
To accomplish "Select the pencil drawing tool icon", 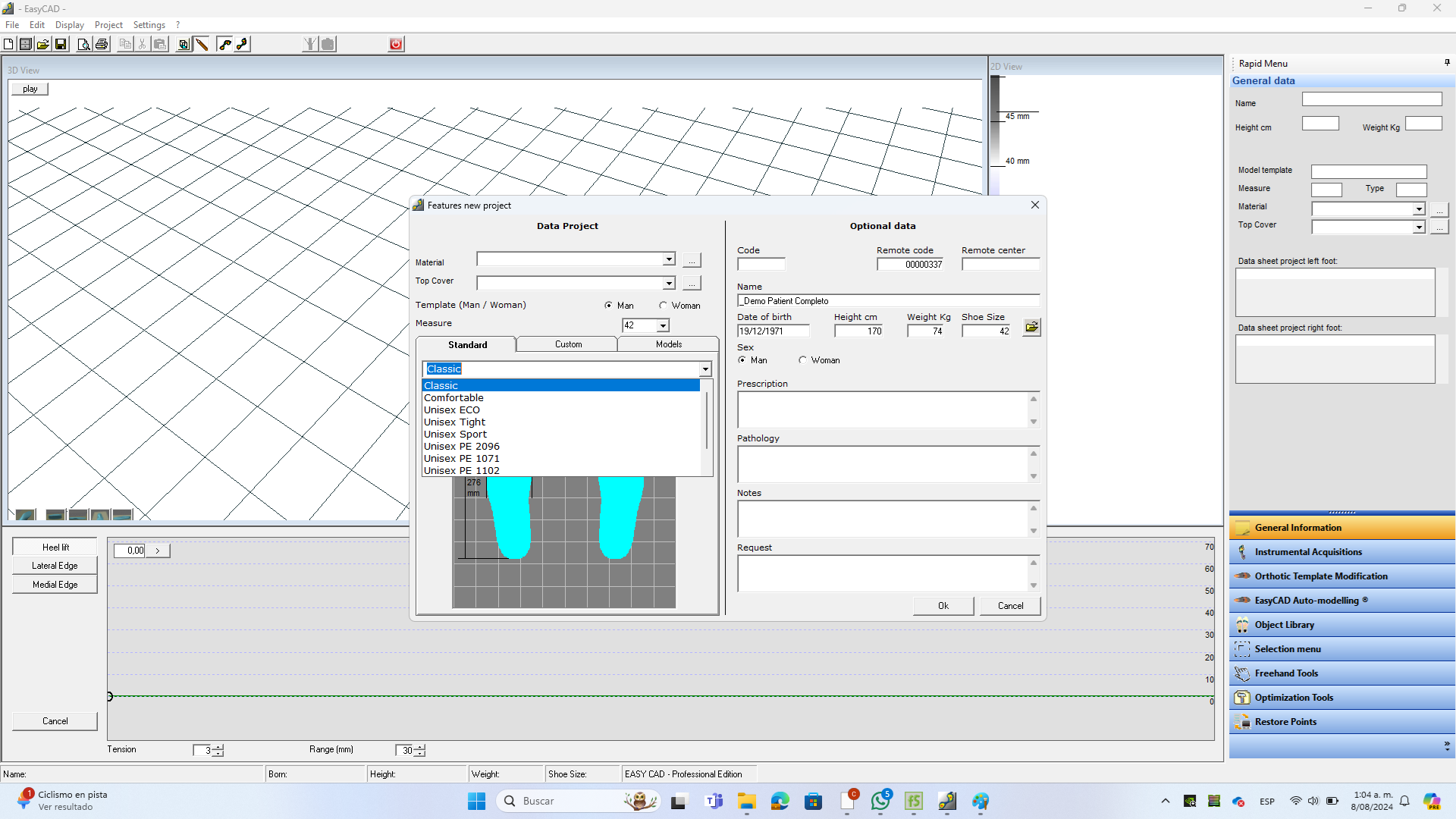I will (x=202, y=44).
